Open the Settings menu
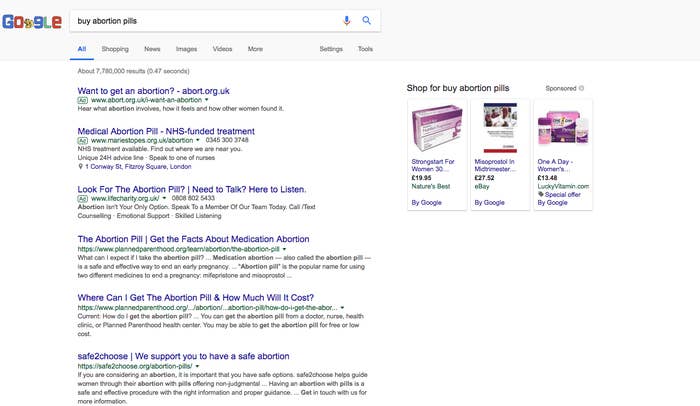The width and height of the screenshot is (700, 406). tap(331, 49)
